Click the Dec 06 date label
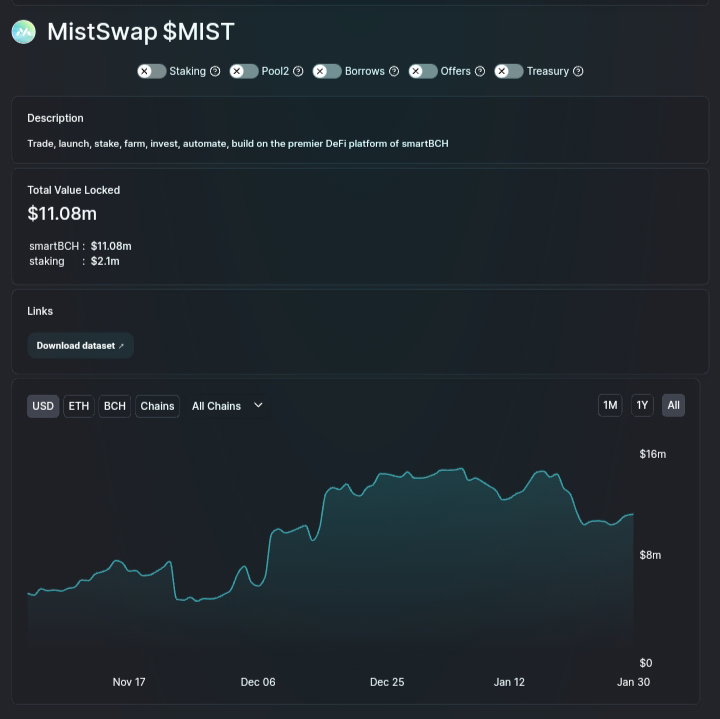 258,682
